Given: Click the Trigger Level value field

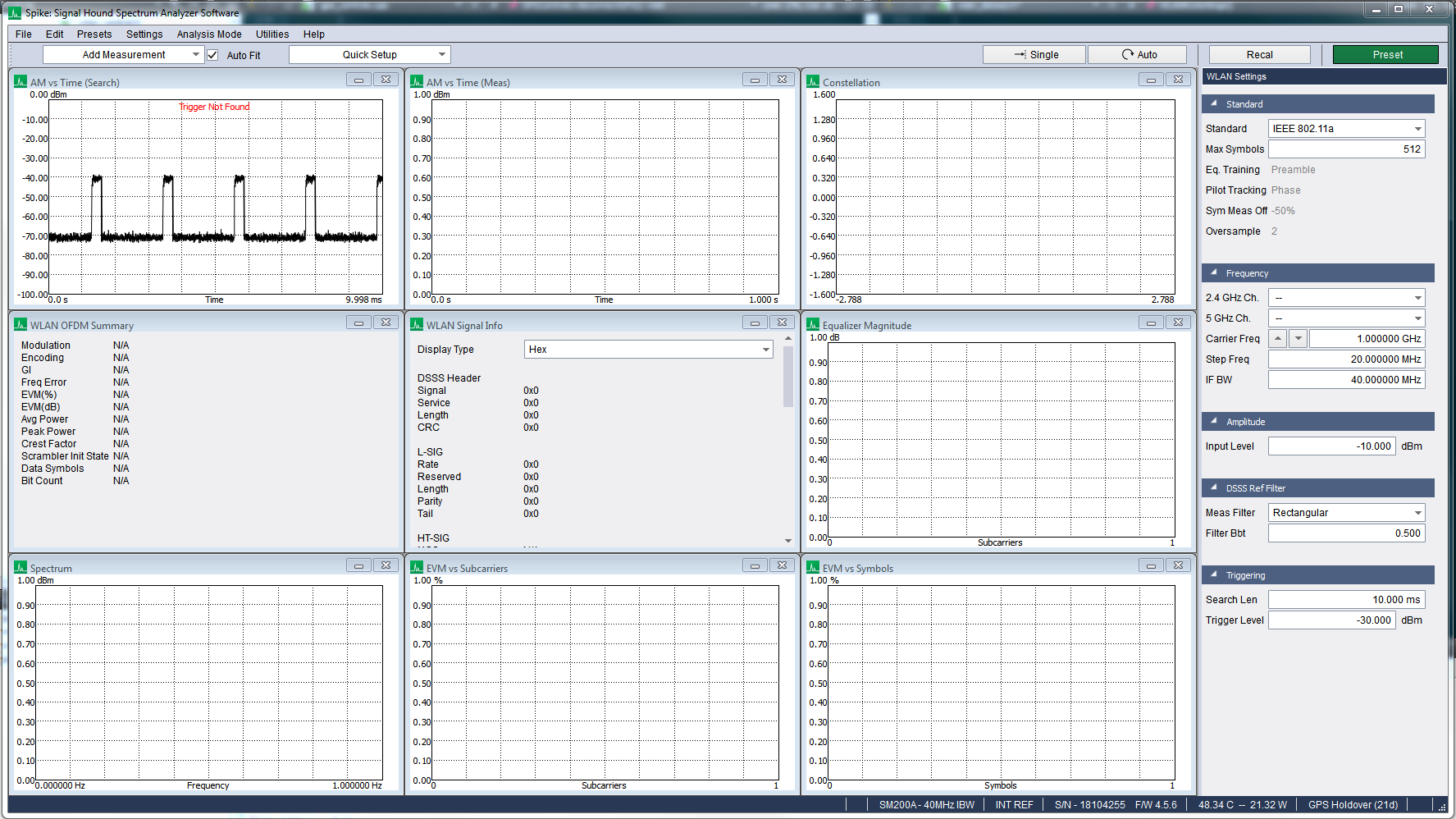Looking at the screenshot, I should [x=1331, y=620].
